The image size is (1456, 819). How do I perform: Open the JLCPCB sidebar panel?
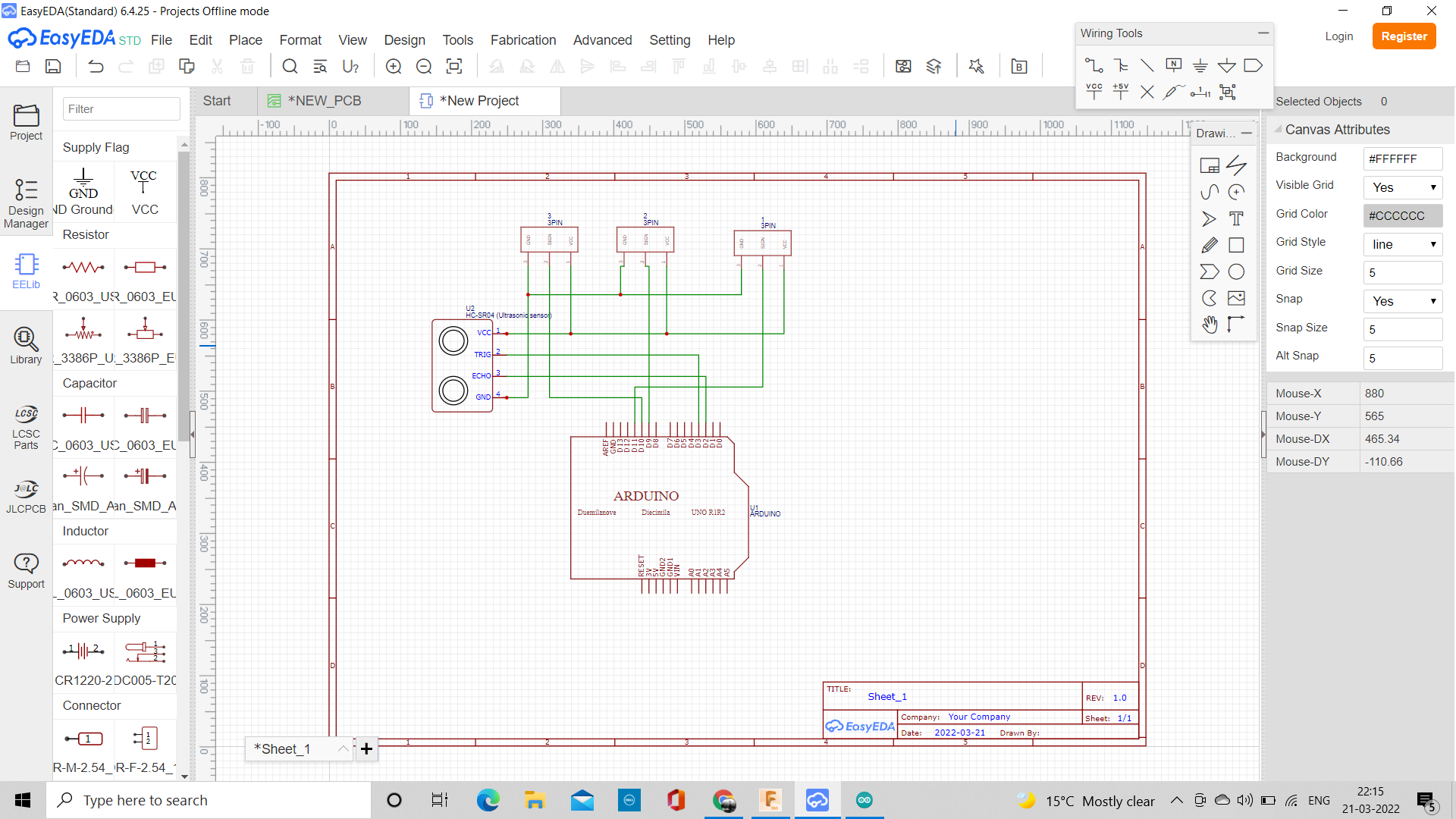(26, 494)
